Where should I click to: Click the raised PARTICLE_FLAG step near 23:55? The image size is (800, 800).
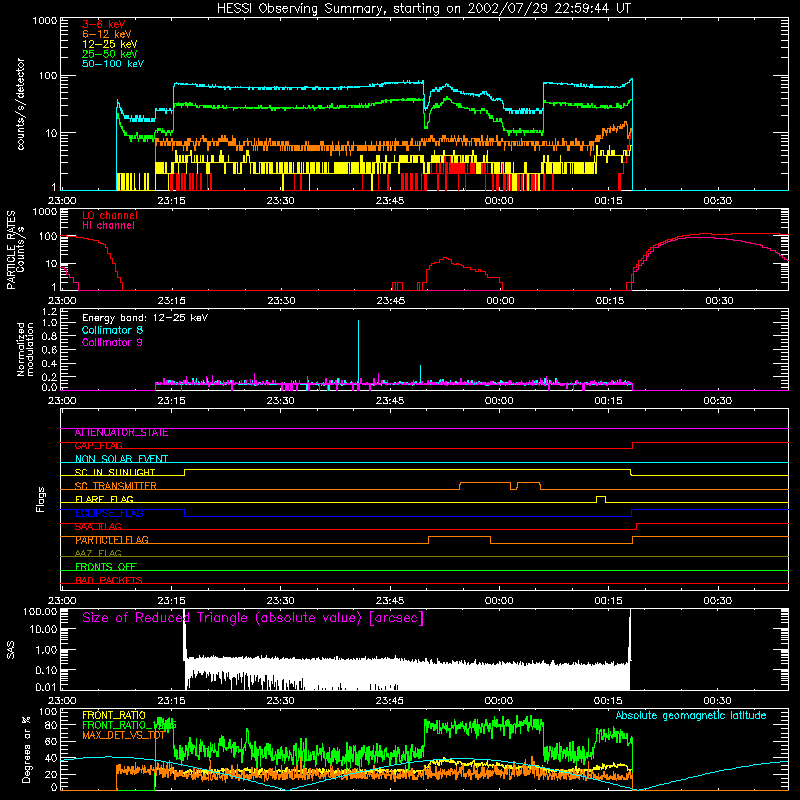pos(460,539)
